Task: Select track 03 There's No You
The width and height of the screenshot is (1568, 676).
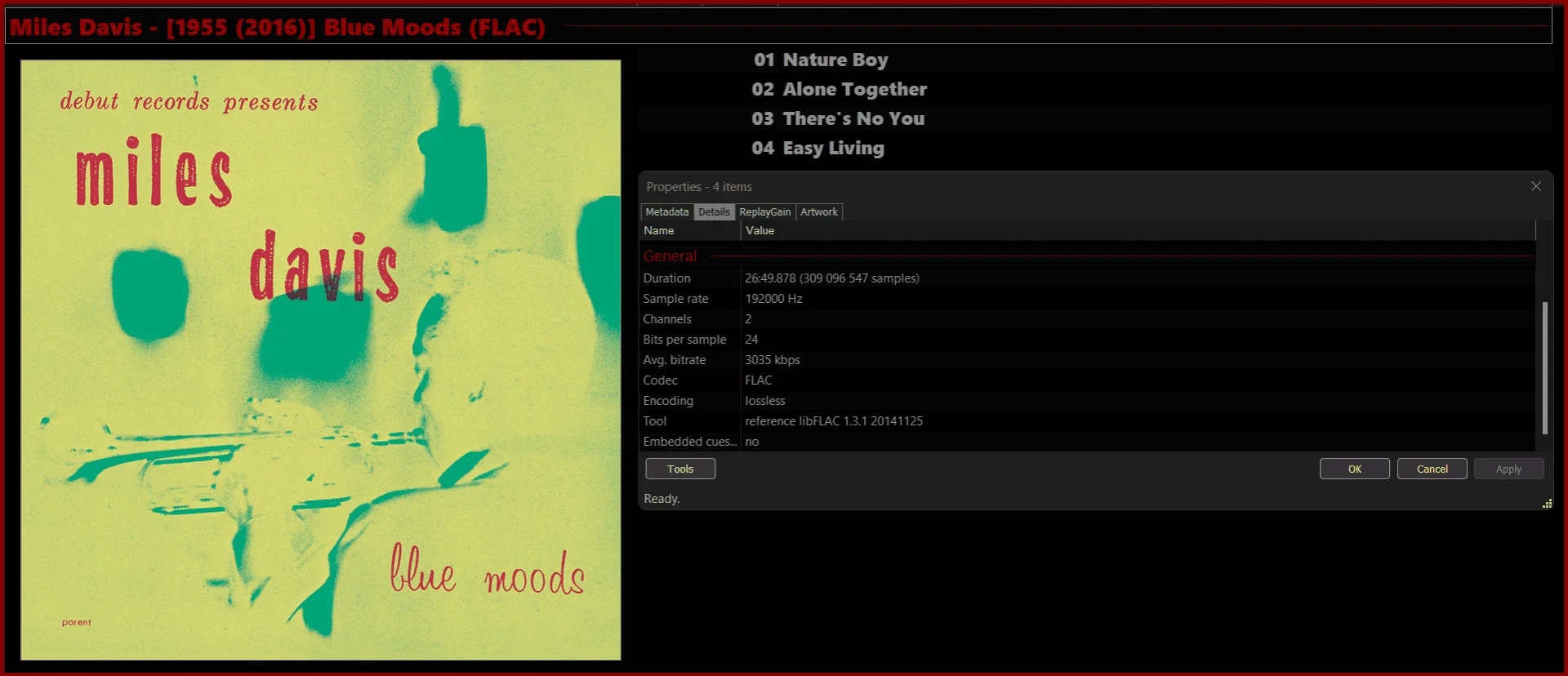Action: pyautogui.click(x=1094, y=118)
